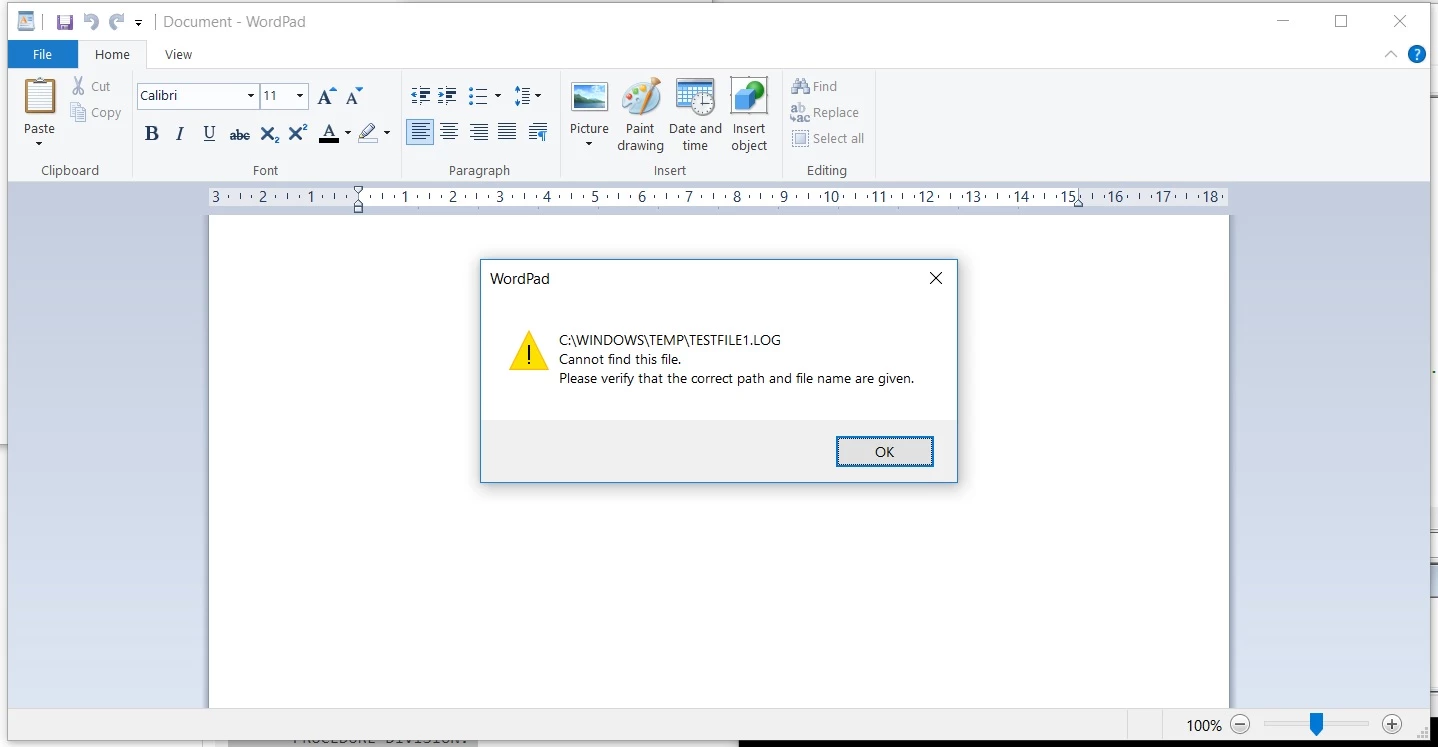Expand the text color dropdown arrow
Image resolution: width=1438 pixels, height=747 pixels.
click(x=347, y=133)
